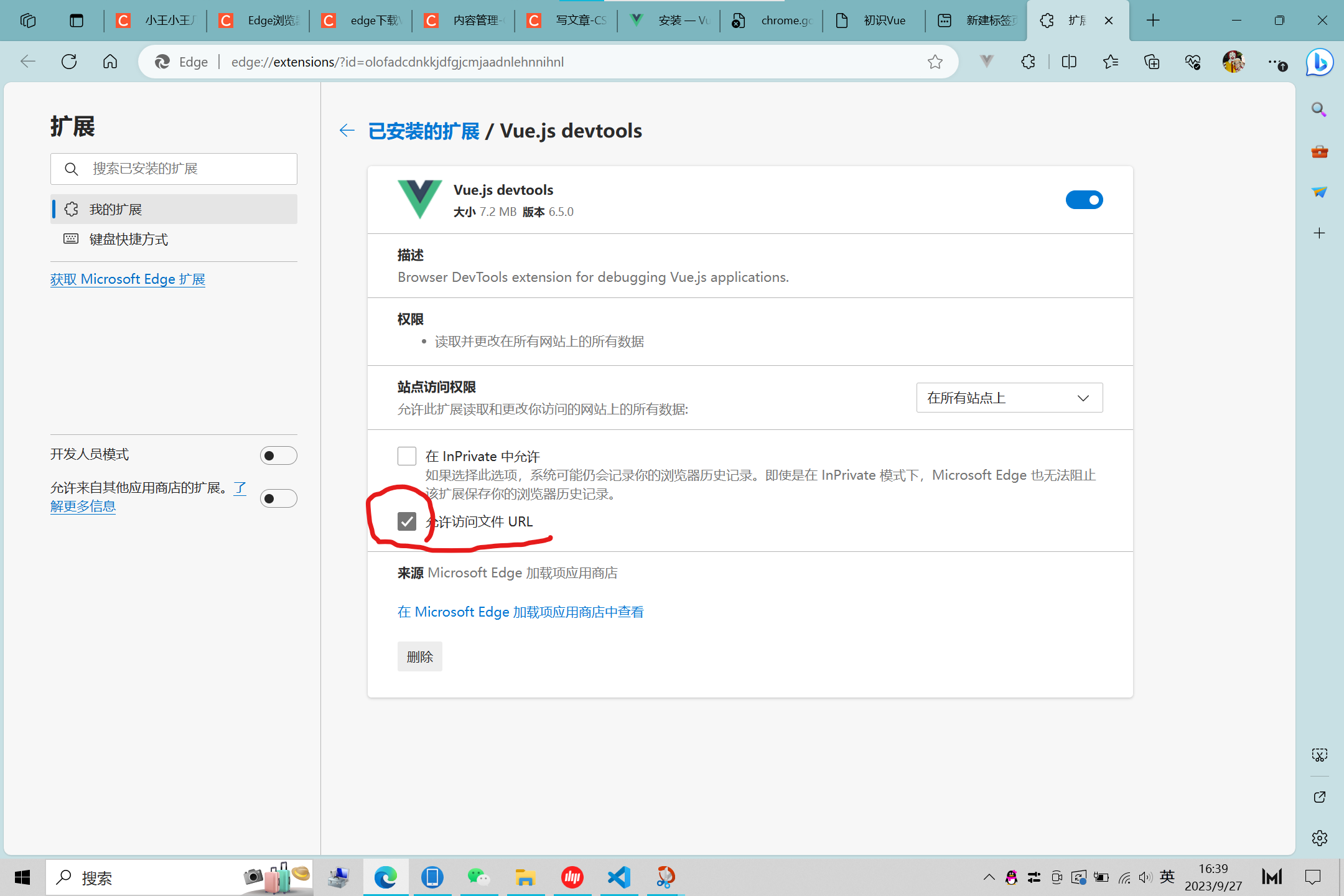Screen dimensions: 1344x896
Task: Open Collections panel
Action: tap(1152, 62)
